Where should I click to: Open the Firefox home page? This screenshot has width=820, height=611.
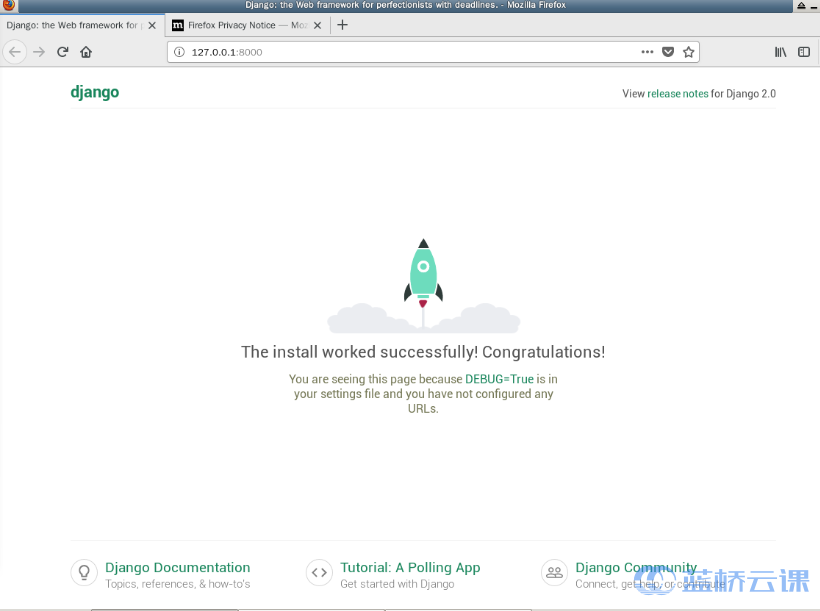click(x=86, y=52)
